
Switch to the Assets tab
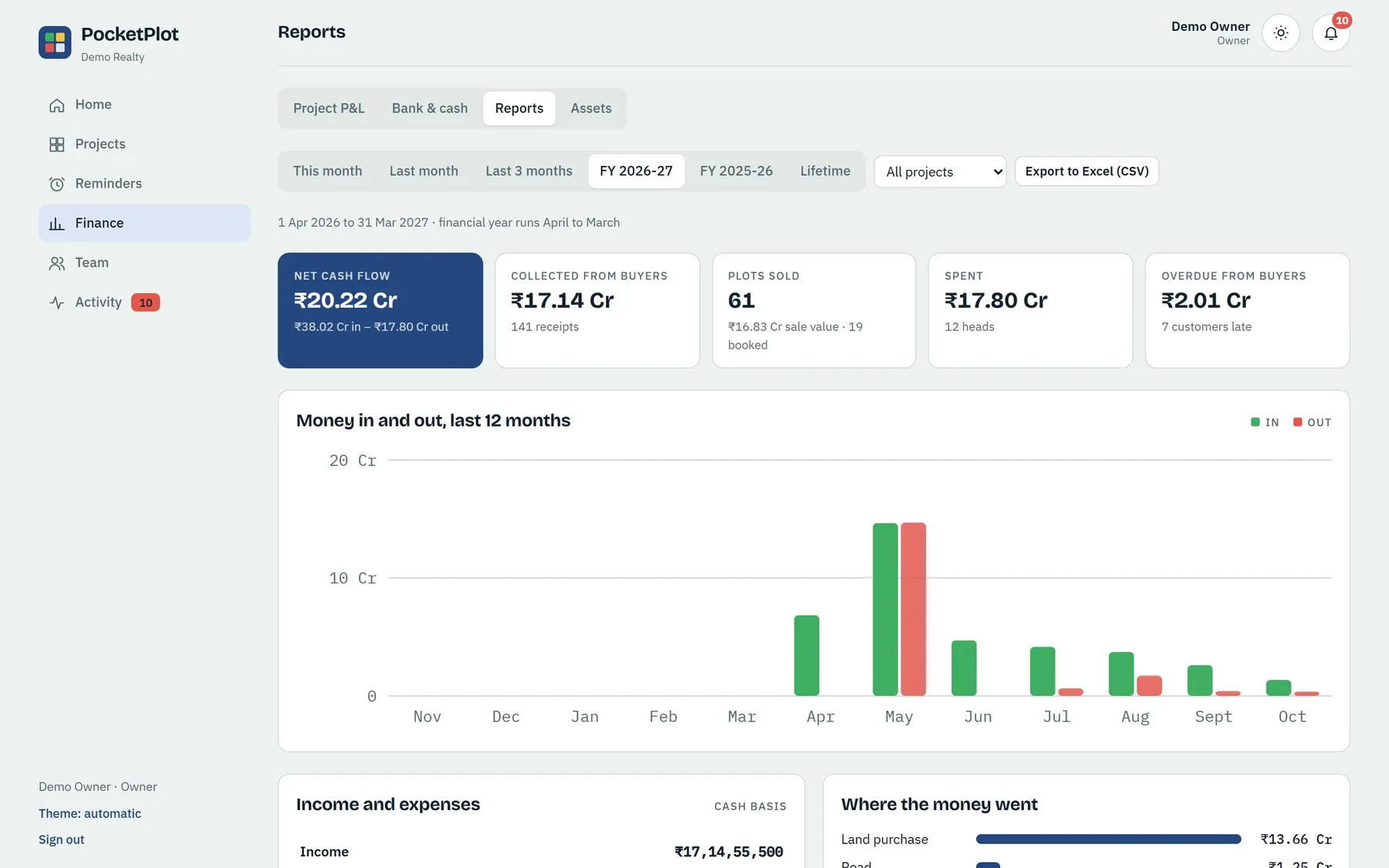[x=591, y=108]
